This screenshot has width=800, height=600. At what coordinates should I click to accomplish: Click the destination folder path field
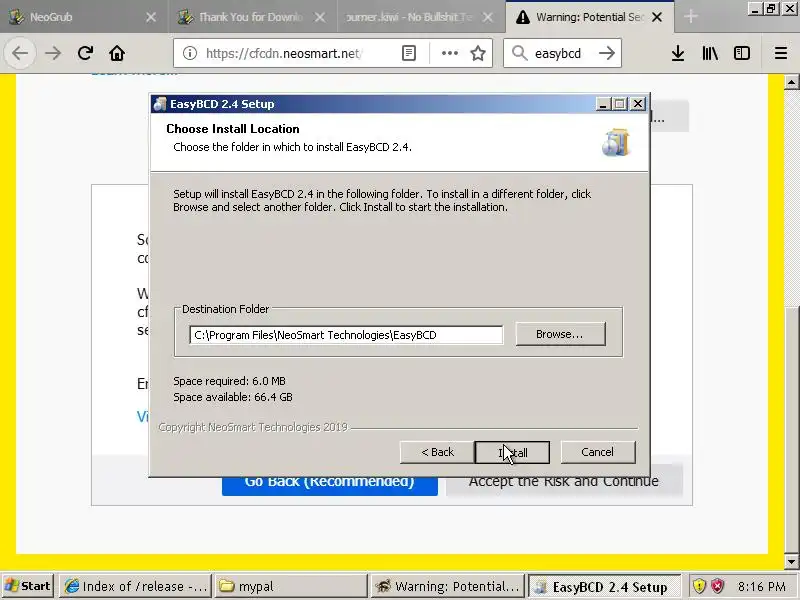[346, 335]
